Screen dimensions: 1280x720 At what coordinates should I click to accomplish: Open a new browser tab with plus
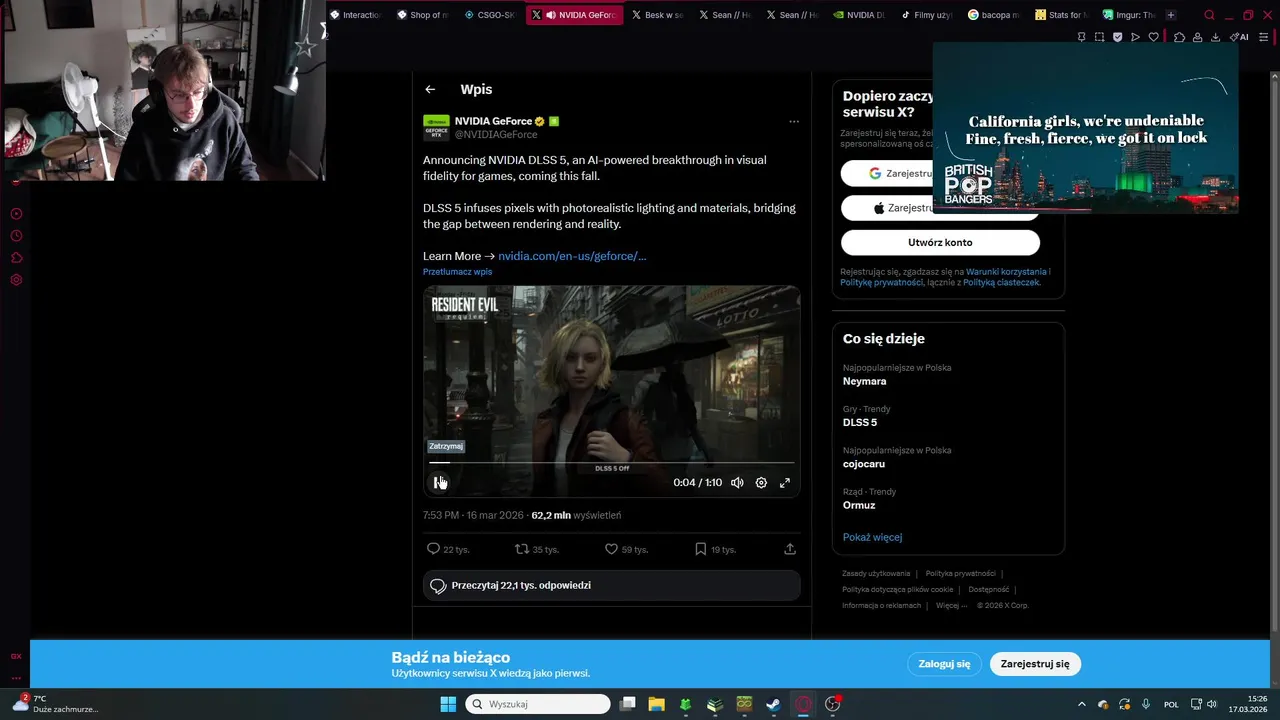click(1171, 15)
